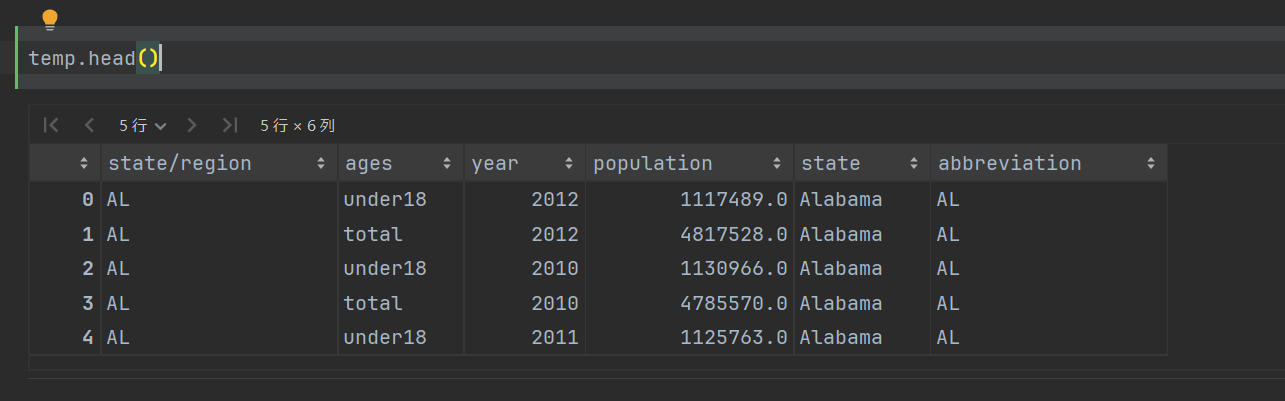Go to first page of results

tap(51, 125)
